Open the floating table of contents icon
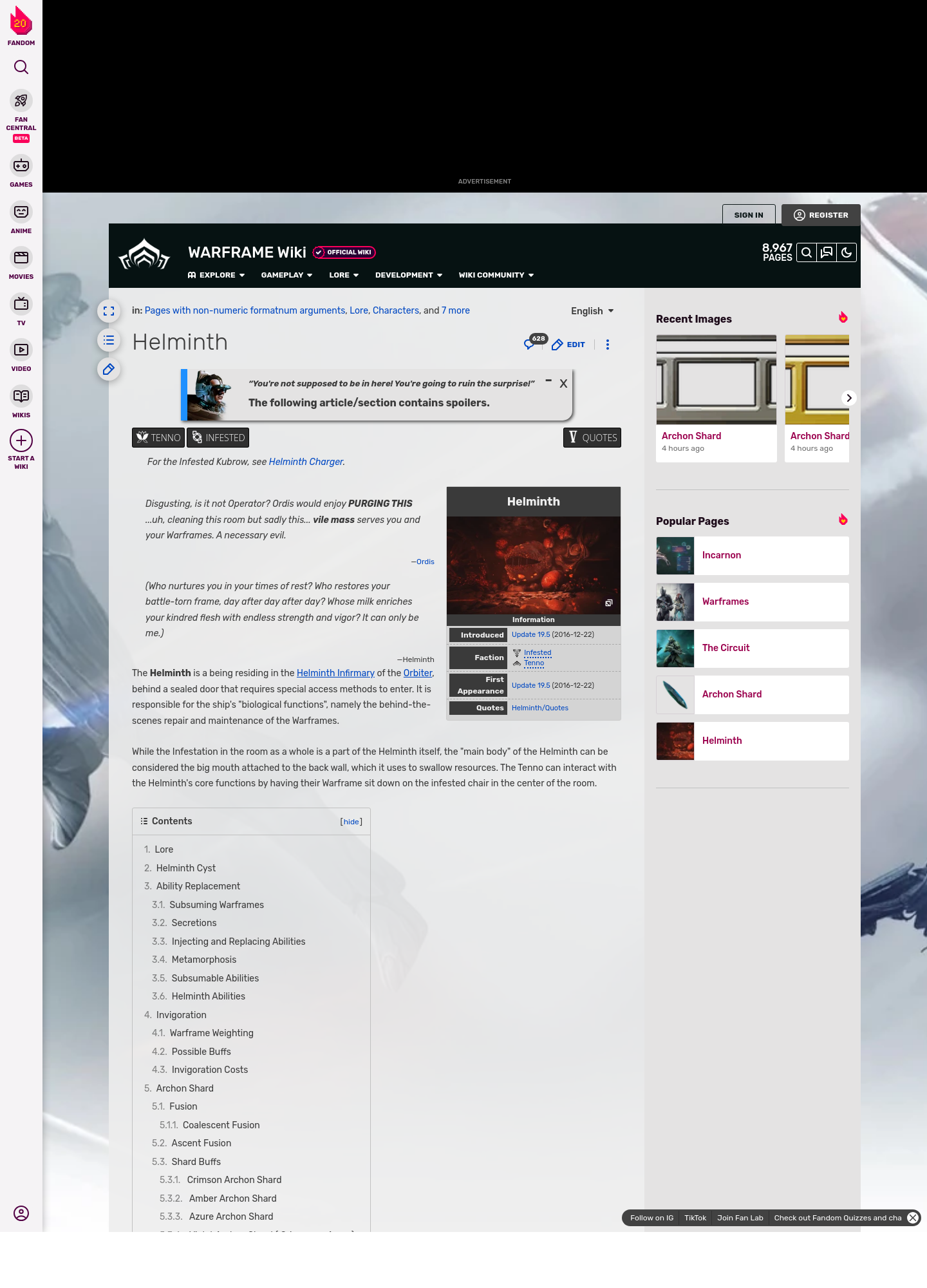The image size is (927, 1288). [109, 340]
